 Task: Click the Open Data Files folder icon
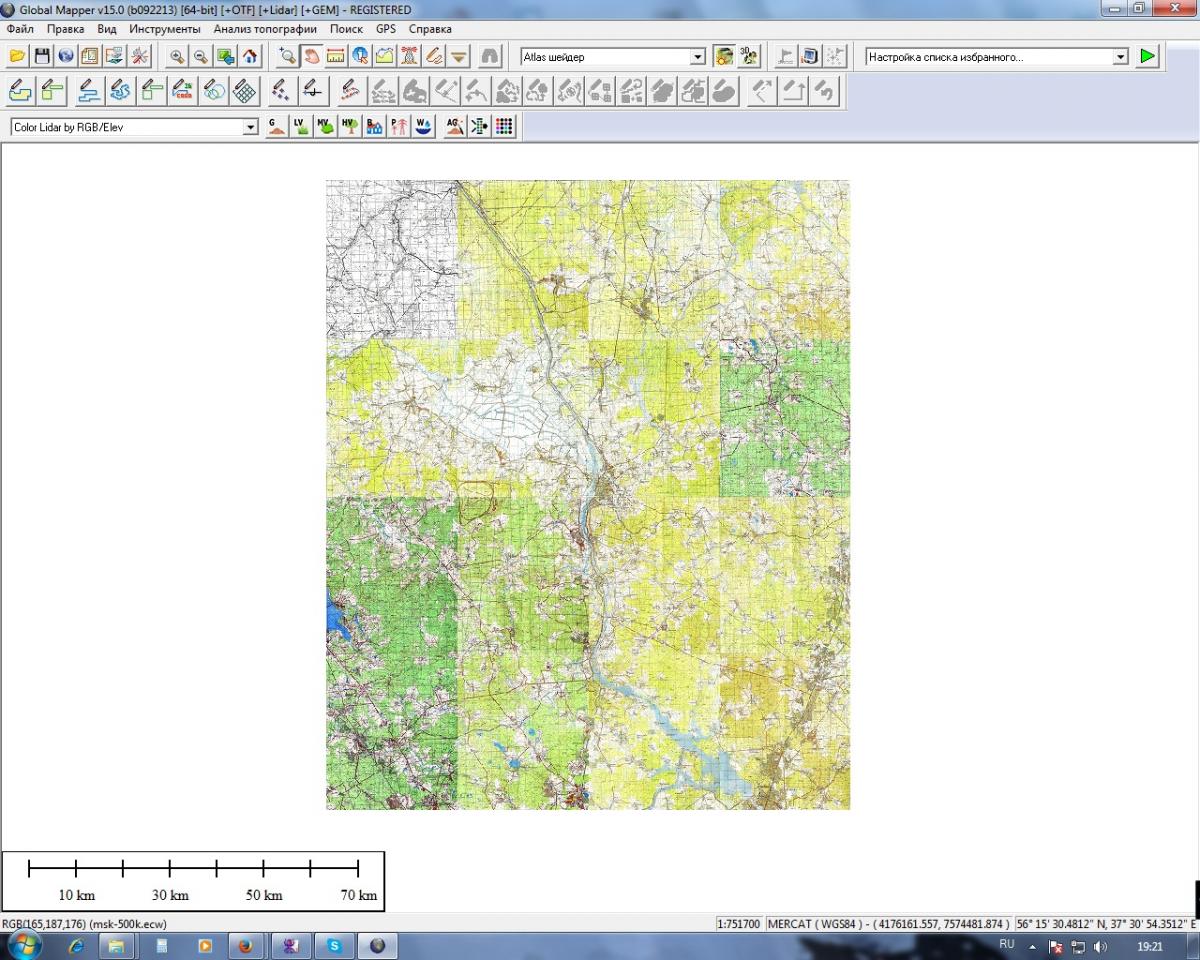(x=17, y=57)
